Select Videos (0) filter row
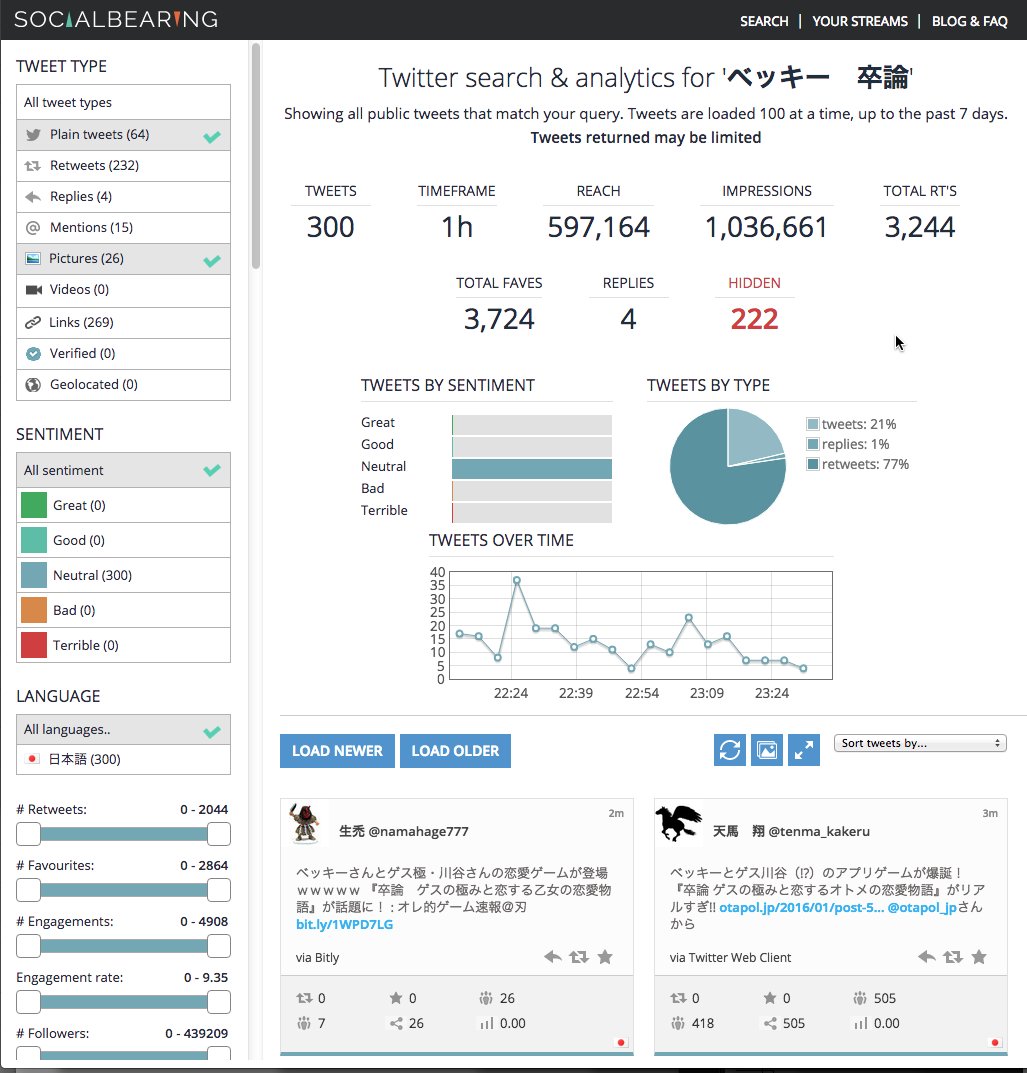 point(123,290)
